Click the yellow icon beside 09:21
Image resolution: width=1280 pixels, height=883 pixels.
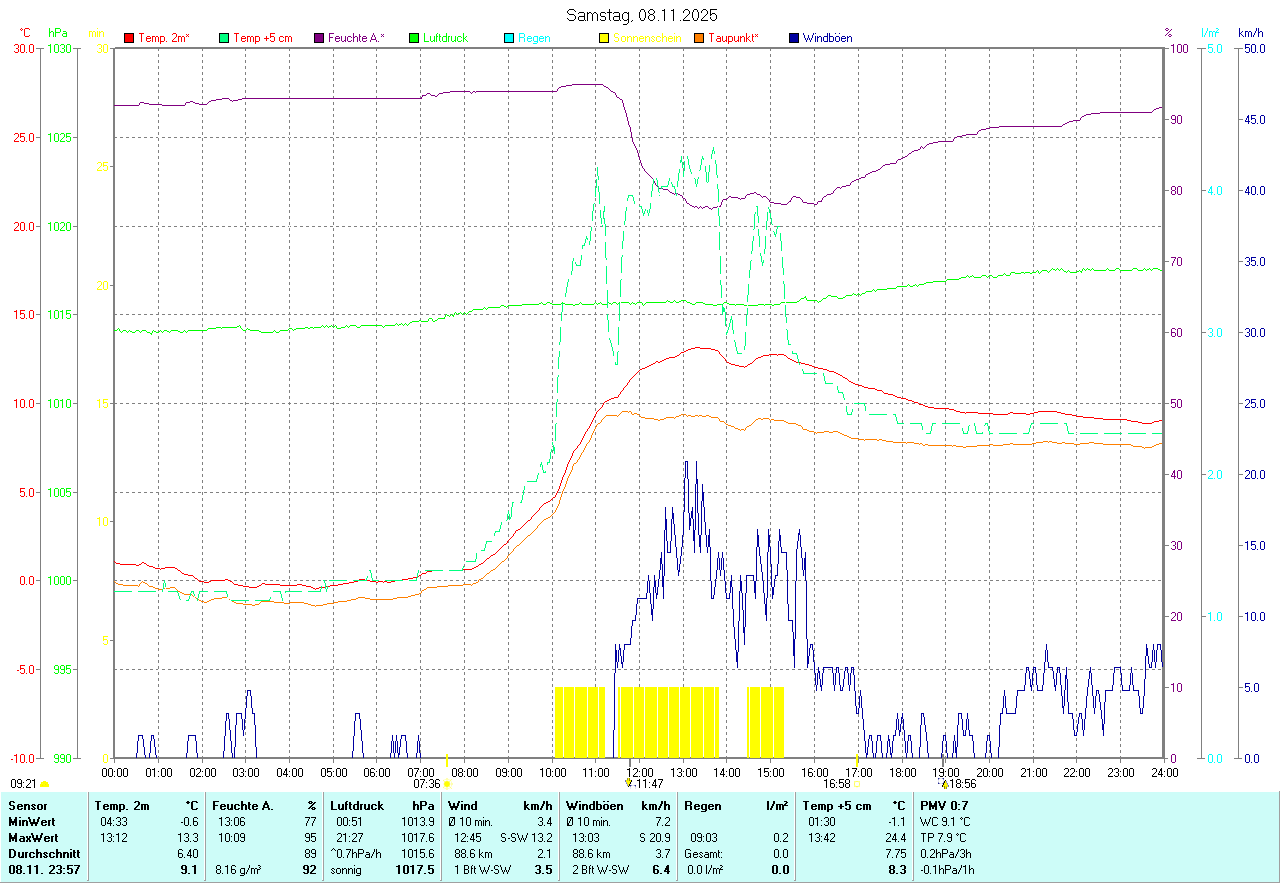click(x=44, y=784)
